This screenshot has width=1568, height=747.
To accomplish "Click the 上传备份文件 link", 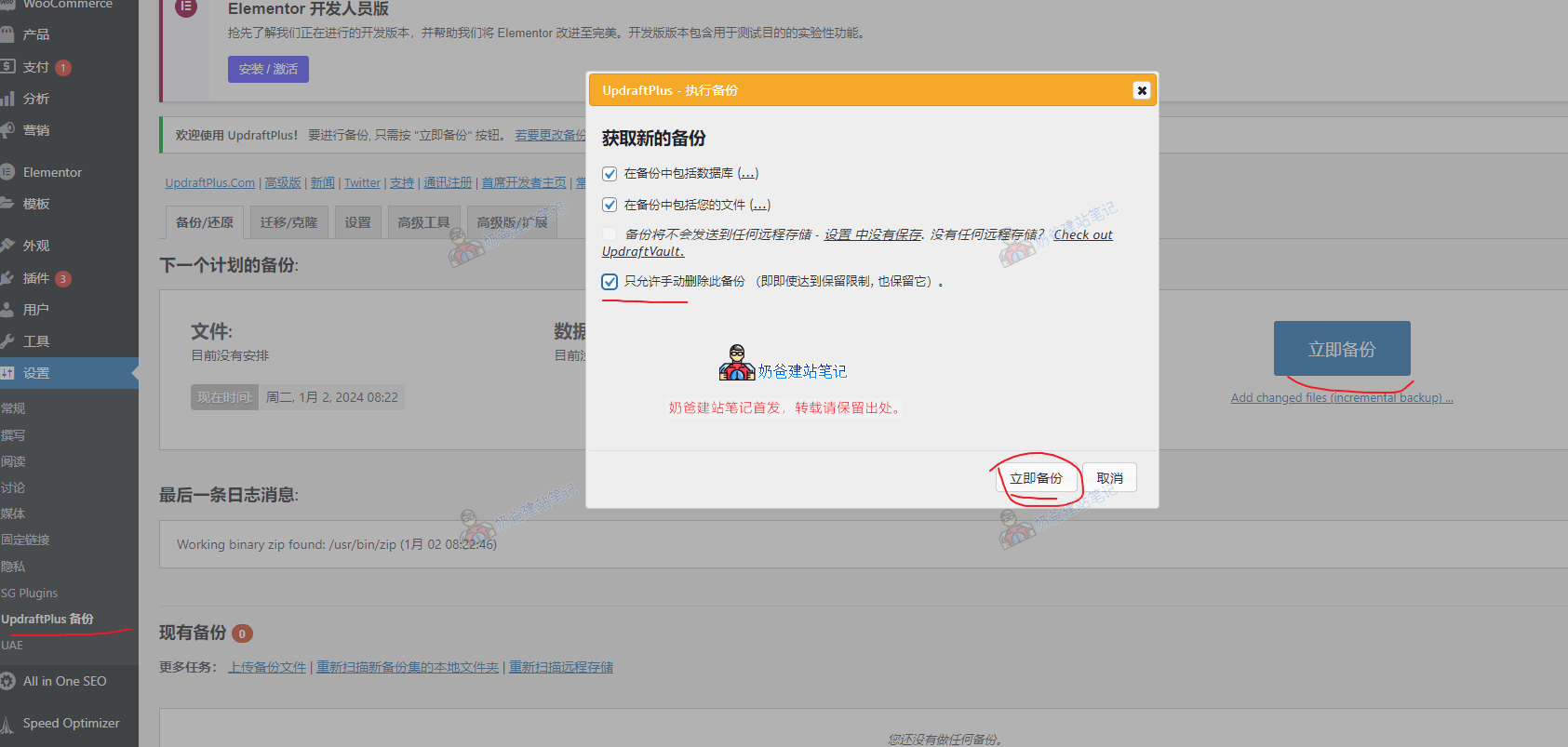I will [x=267, y=667].
